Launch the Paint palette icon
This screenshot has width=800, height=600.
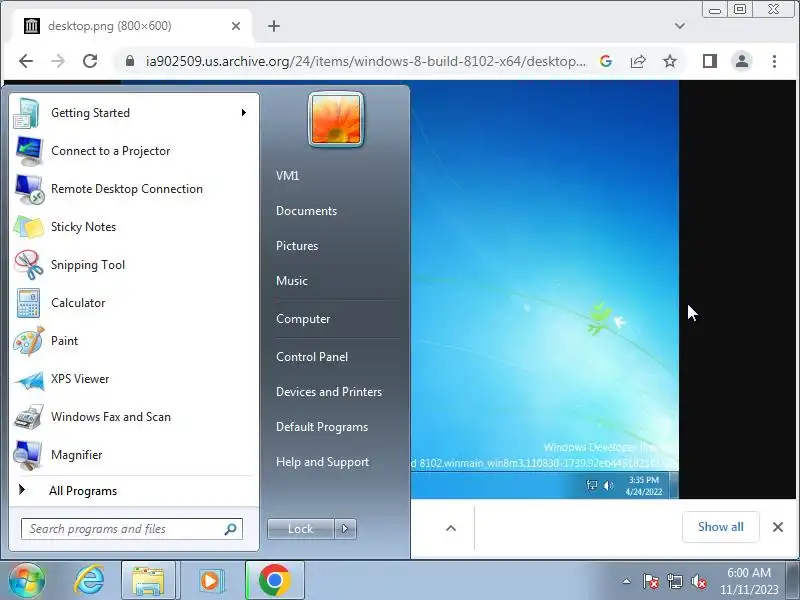pos(29,341)
